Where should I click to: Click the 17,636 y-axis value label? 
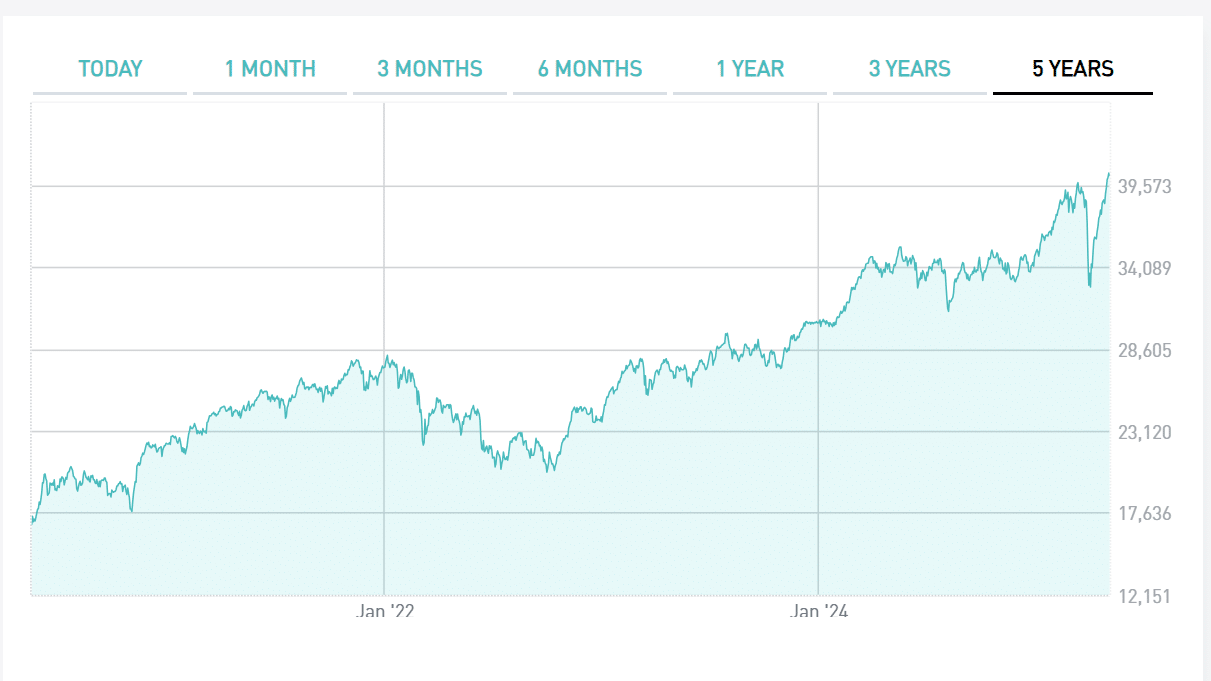pyautogui.click(x=1146, y=514)
